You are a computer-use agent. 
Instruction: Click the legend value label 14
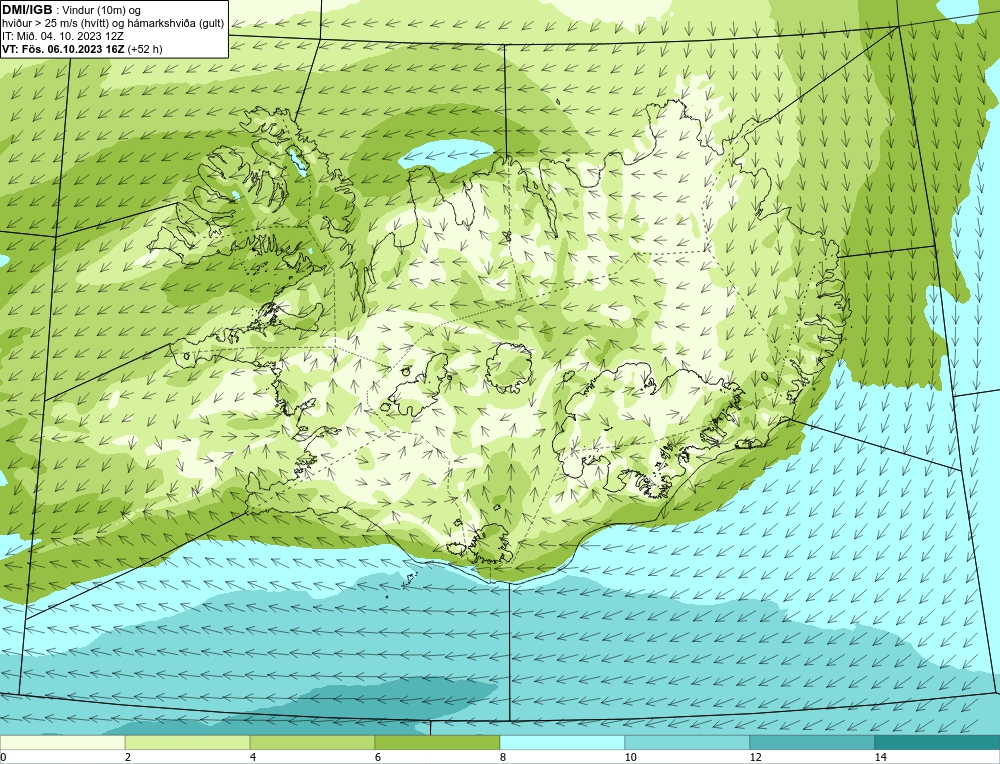(880, 757)
